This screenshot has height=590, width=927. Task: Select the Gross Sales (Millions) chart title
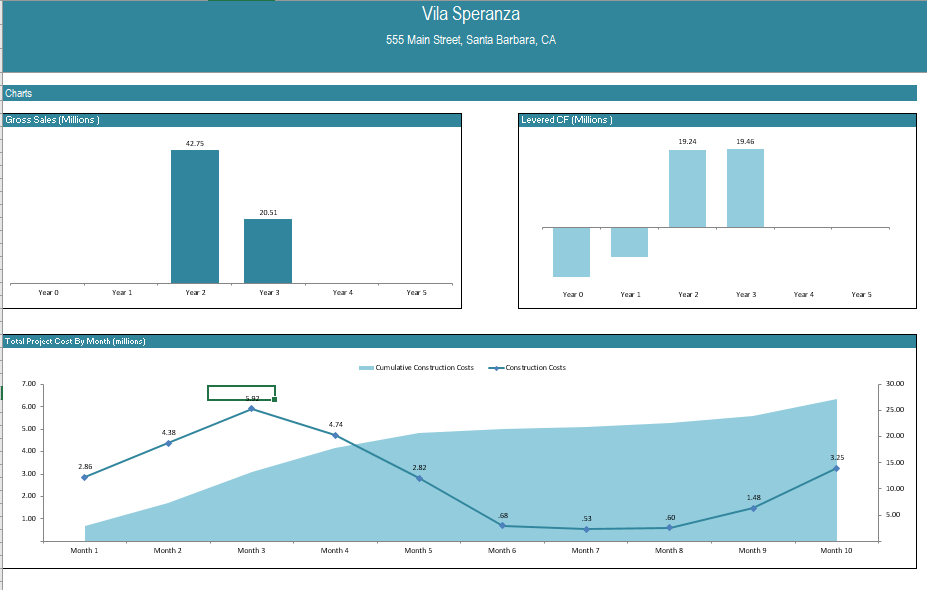(x=52, y=120)
